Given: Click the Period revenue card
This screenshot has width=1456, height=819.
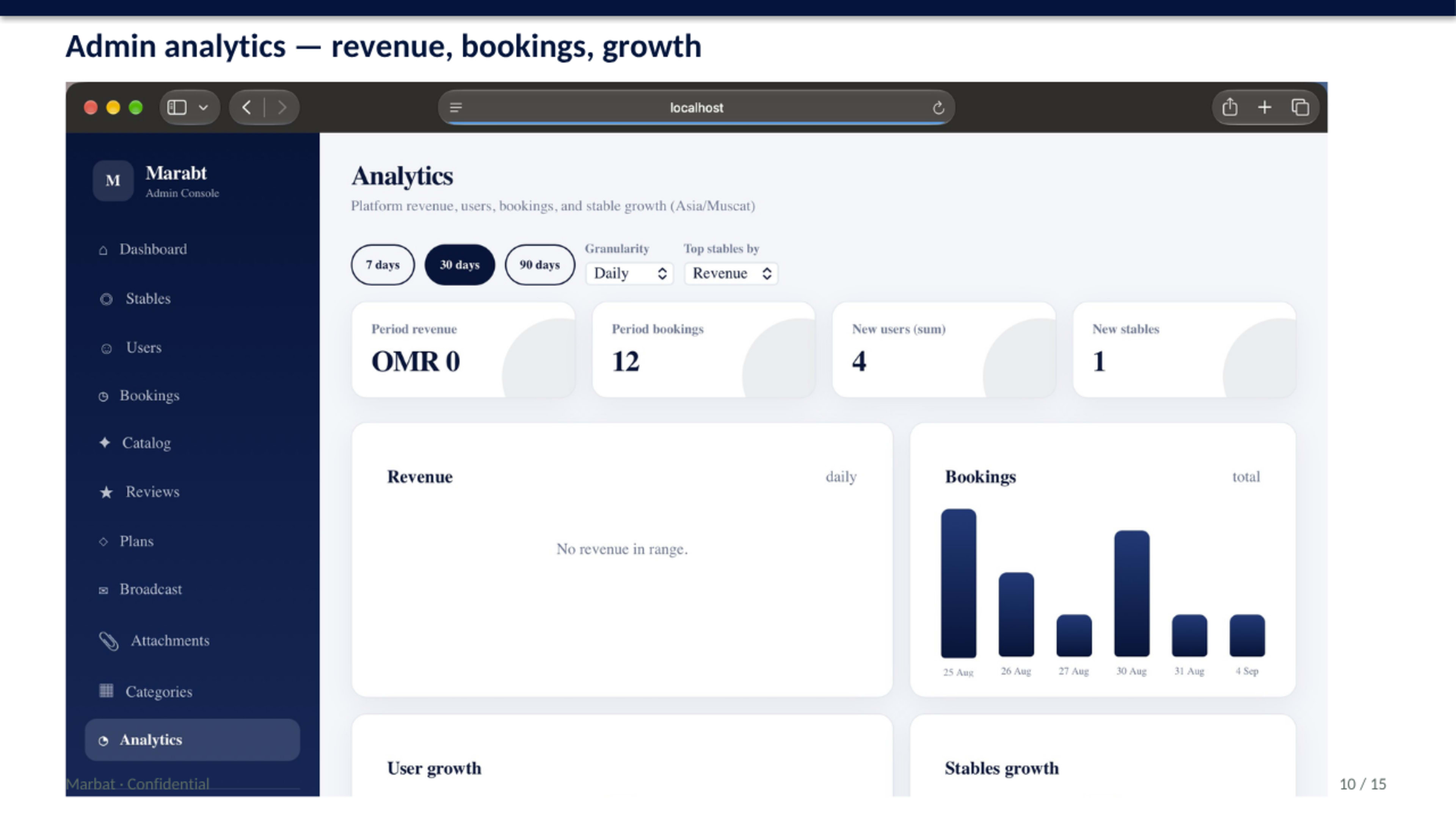Looking at the screenshot, I should tap(463, 349).
